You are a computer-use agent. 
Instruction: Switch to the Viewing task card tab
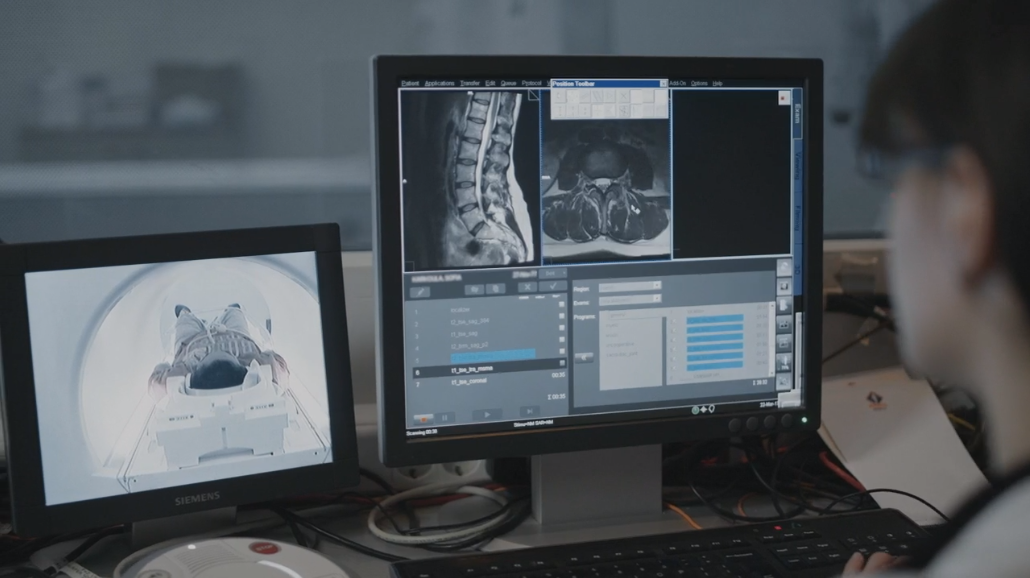click(x=797, y=164)
